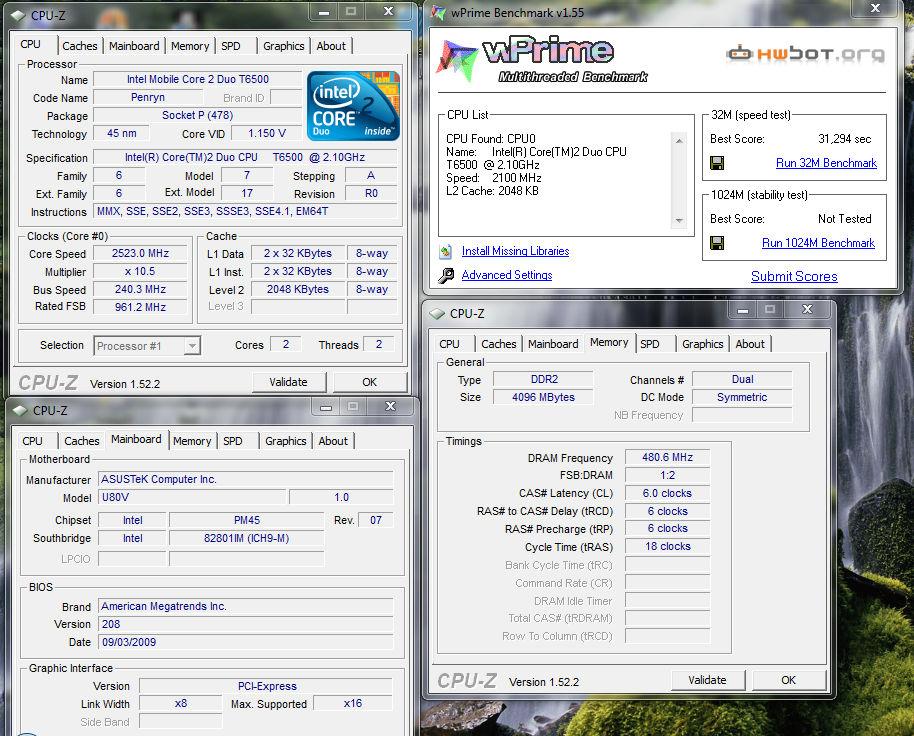
Task: Select Caches tab in the Mainboard CPU-Z window
Action: (82, 441)
